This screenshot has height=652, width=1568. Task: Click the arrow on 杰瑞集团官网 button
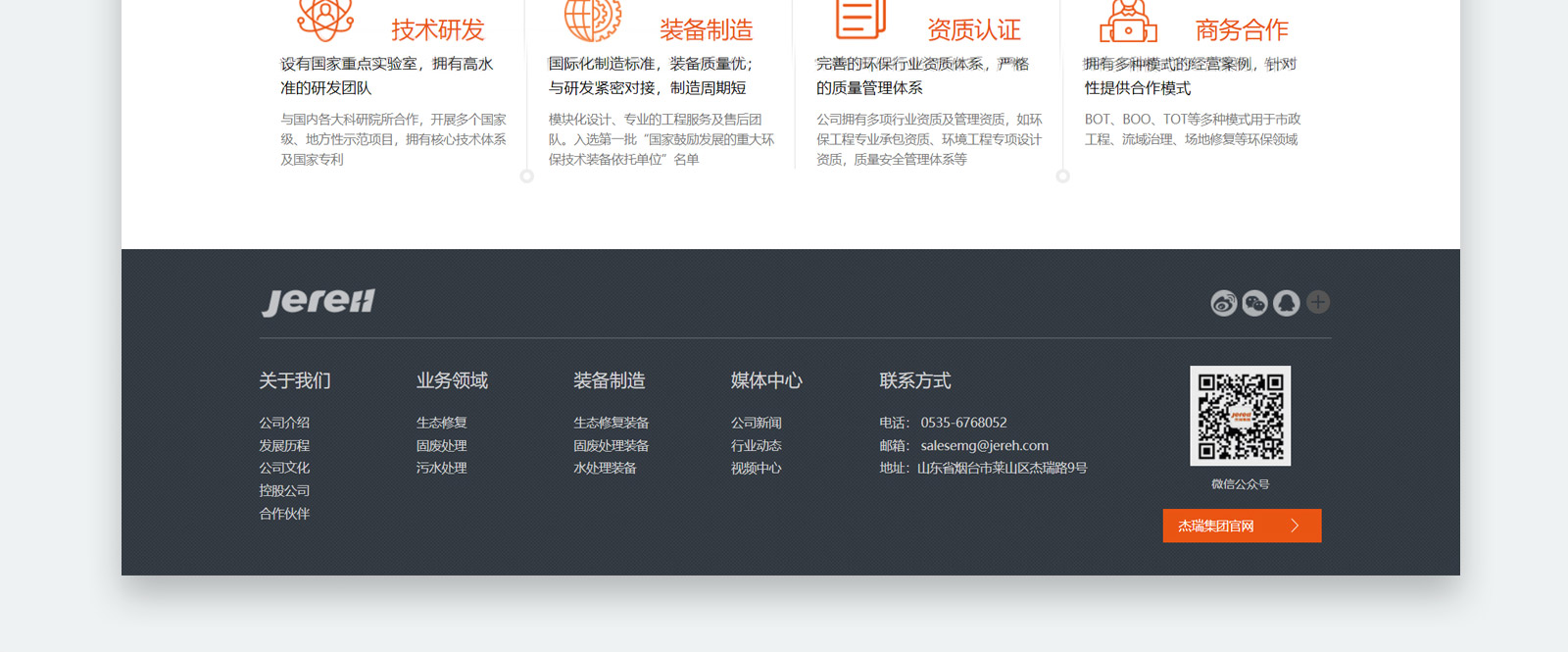[1295, 526]
